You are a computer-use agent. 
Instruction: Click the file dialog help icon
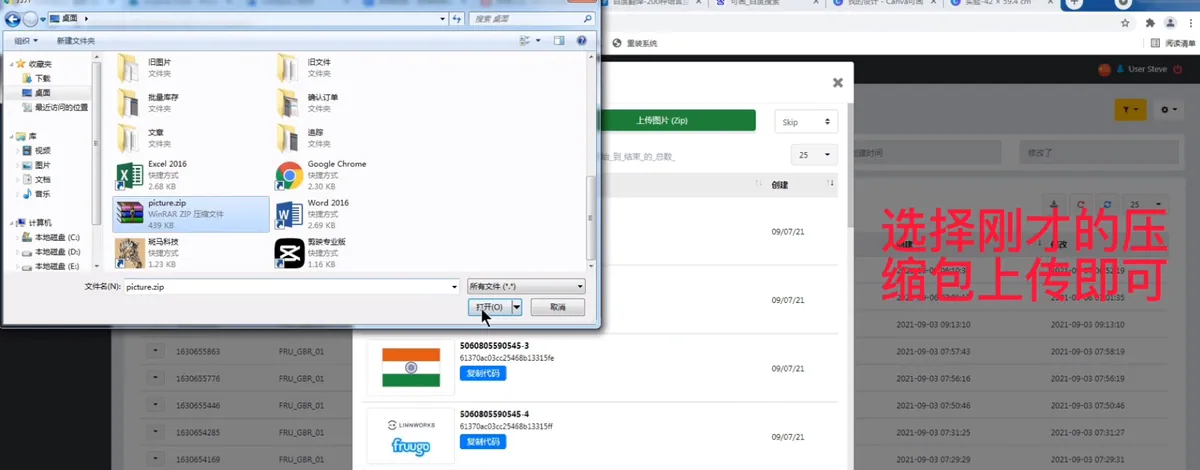click(581, 40)
